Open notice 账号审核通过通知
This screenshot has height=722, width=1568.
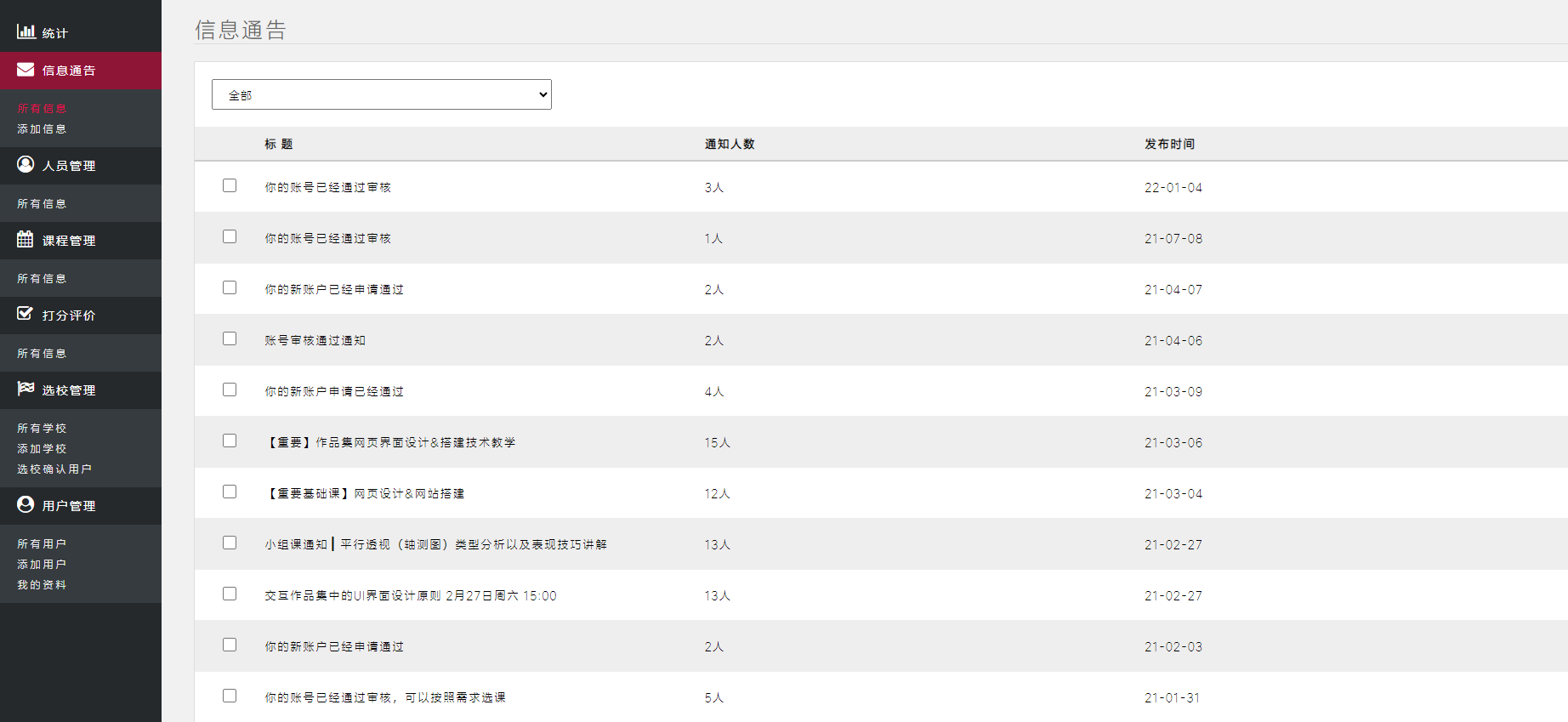click(x=315, y=340)
